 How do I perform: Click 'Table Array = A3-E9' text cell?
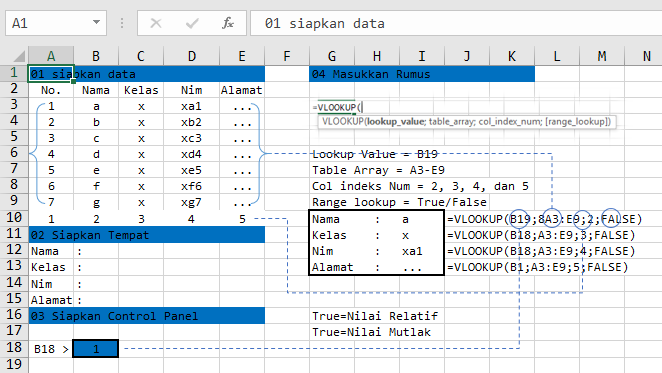(378, 170)
